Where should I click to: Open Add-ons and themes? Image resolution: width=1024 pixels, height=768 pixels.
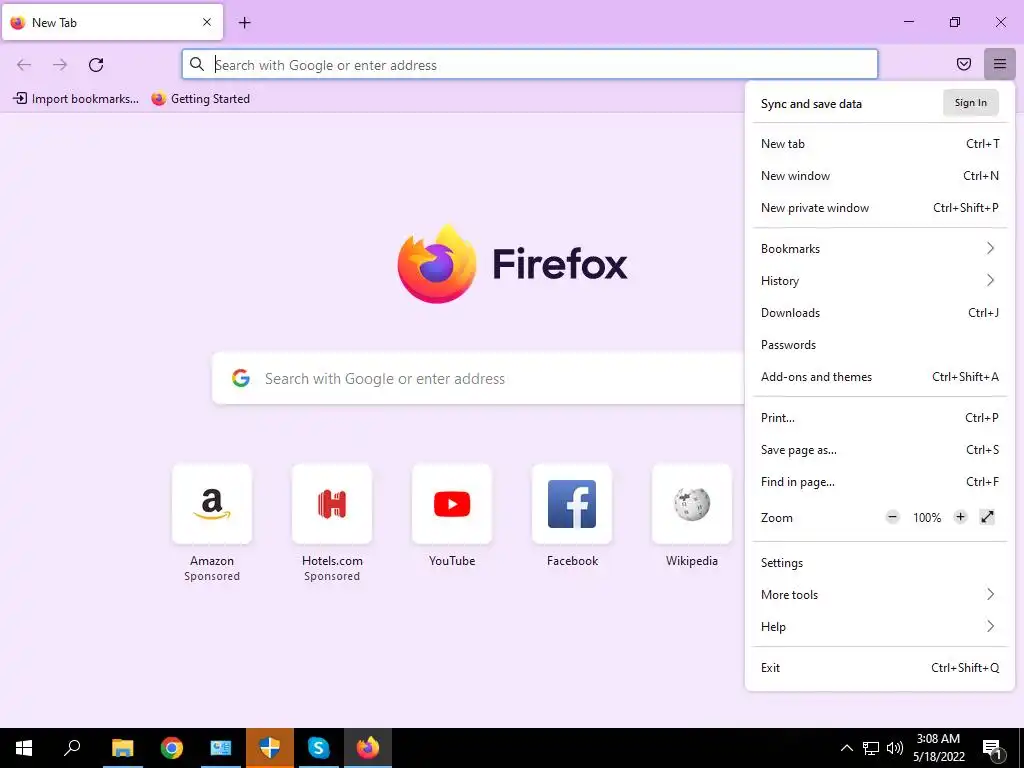[880, 377]
